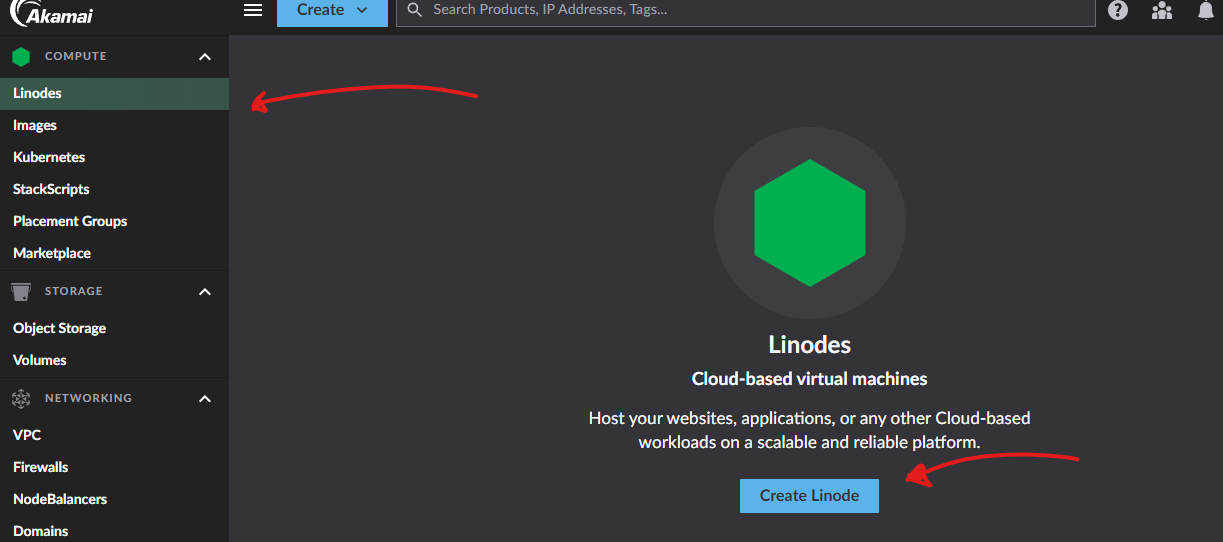The image size is (1223, 542).
Task: Open Domains in the sidebar
Action: (114, 529)
